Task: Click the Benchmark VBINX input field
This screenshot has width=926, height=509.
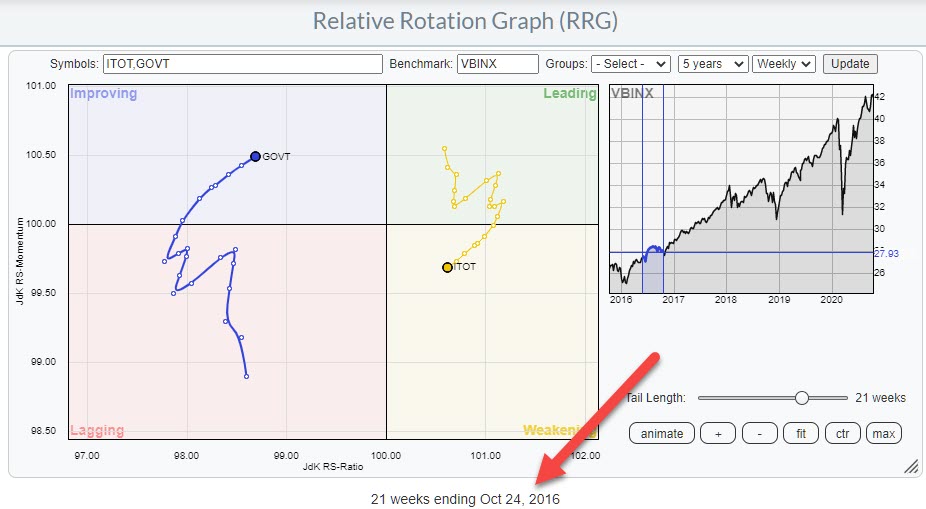Action: (x=497, y=64)
